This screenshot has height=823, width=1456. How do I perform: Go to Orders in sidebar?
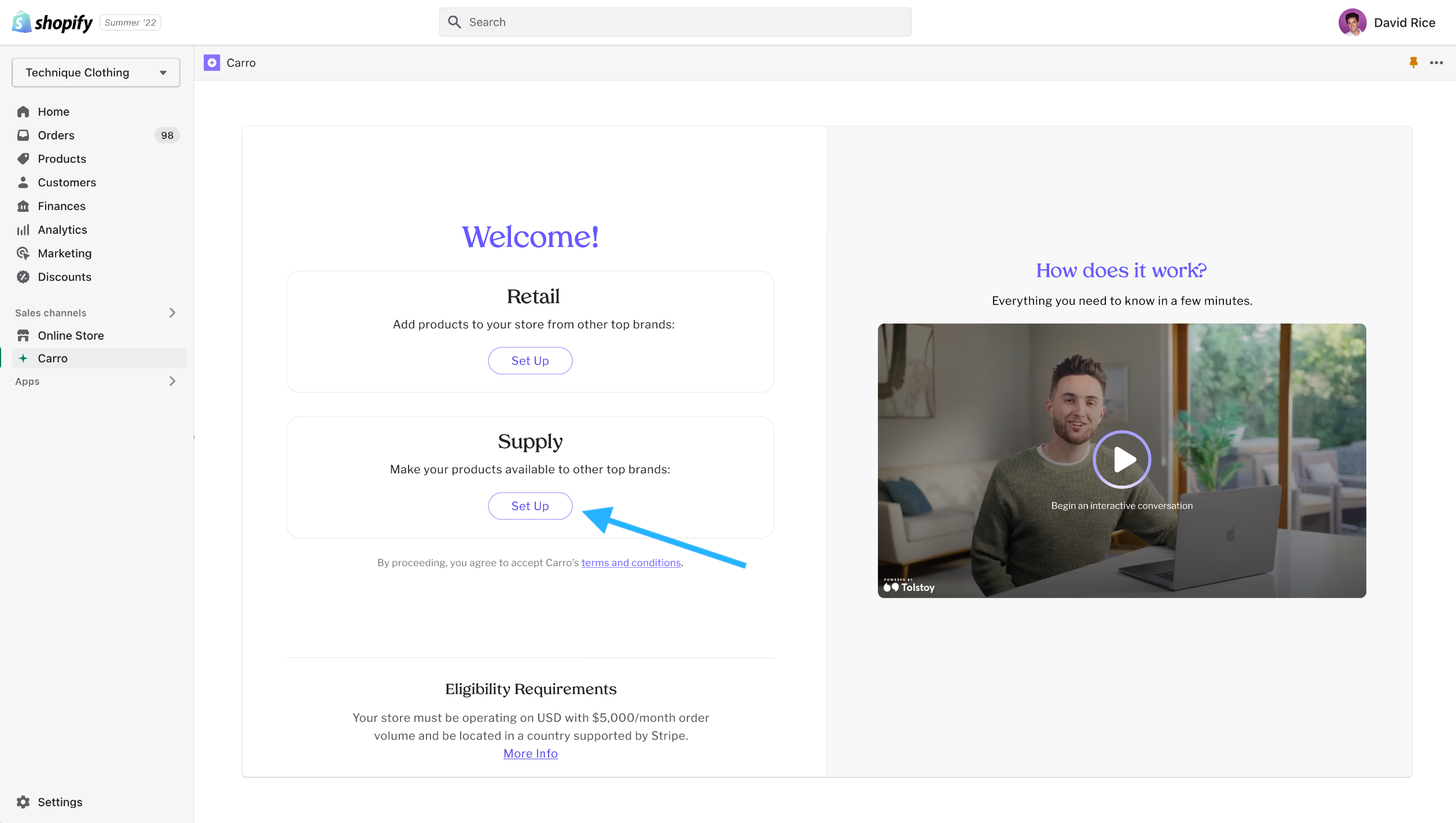(x=56, y=135)
